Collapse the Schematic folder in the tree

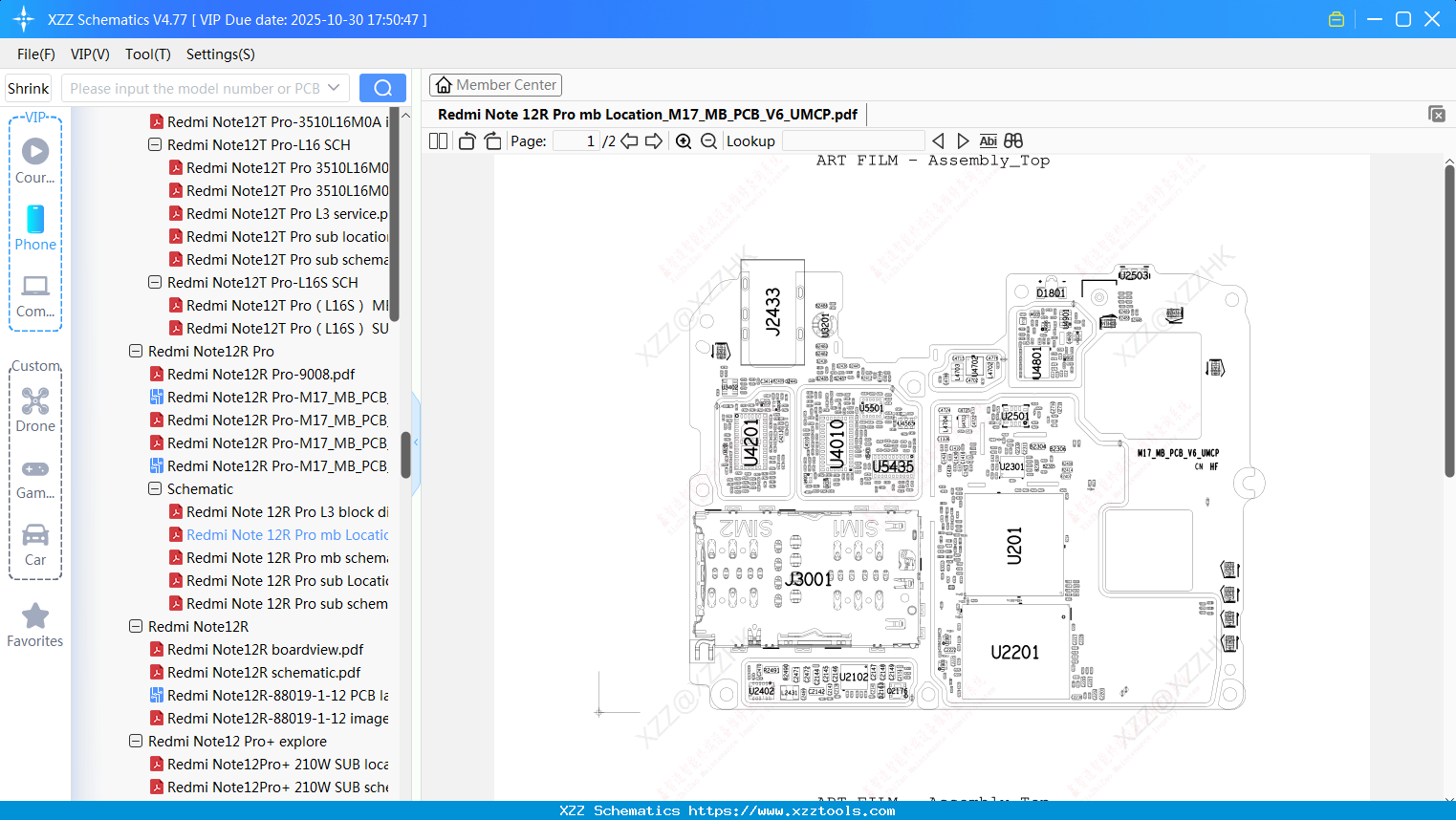point(154,488)
